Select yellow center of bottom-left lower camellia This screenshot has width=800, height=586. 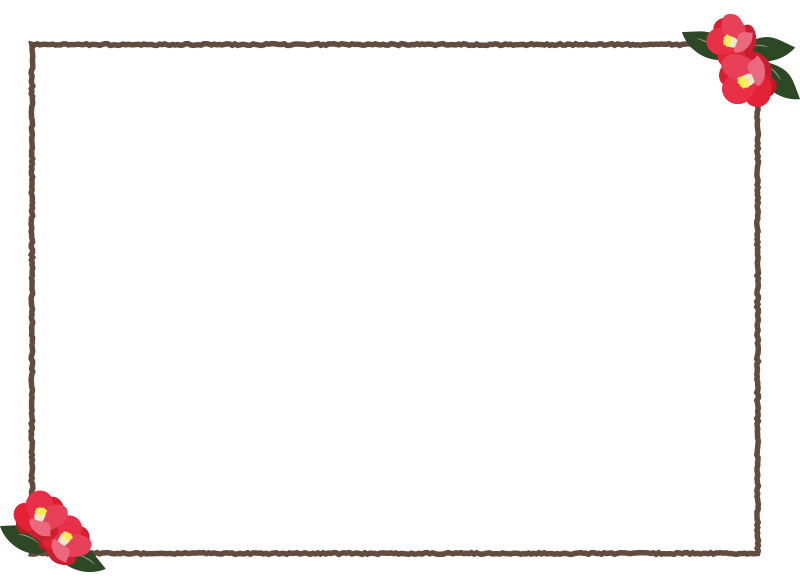(65, 538)
